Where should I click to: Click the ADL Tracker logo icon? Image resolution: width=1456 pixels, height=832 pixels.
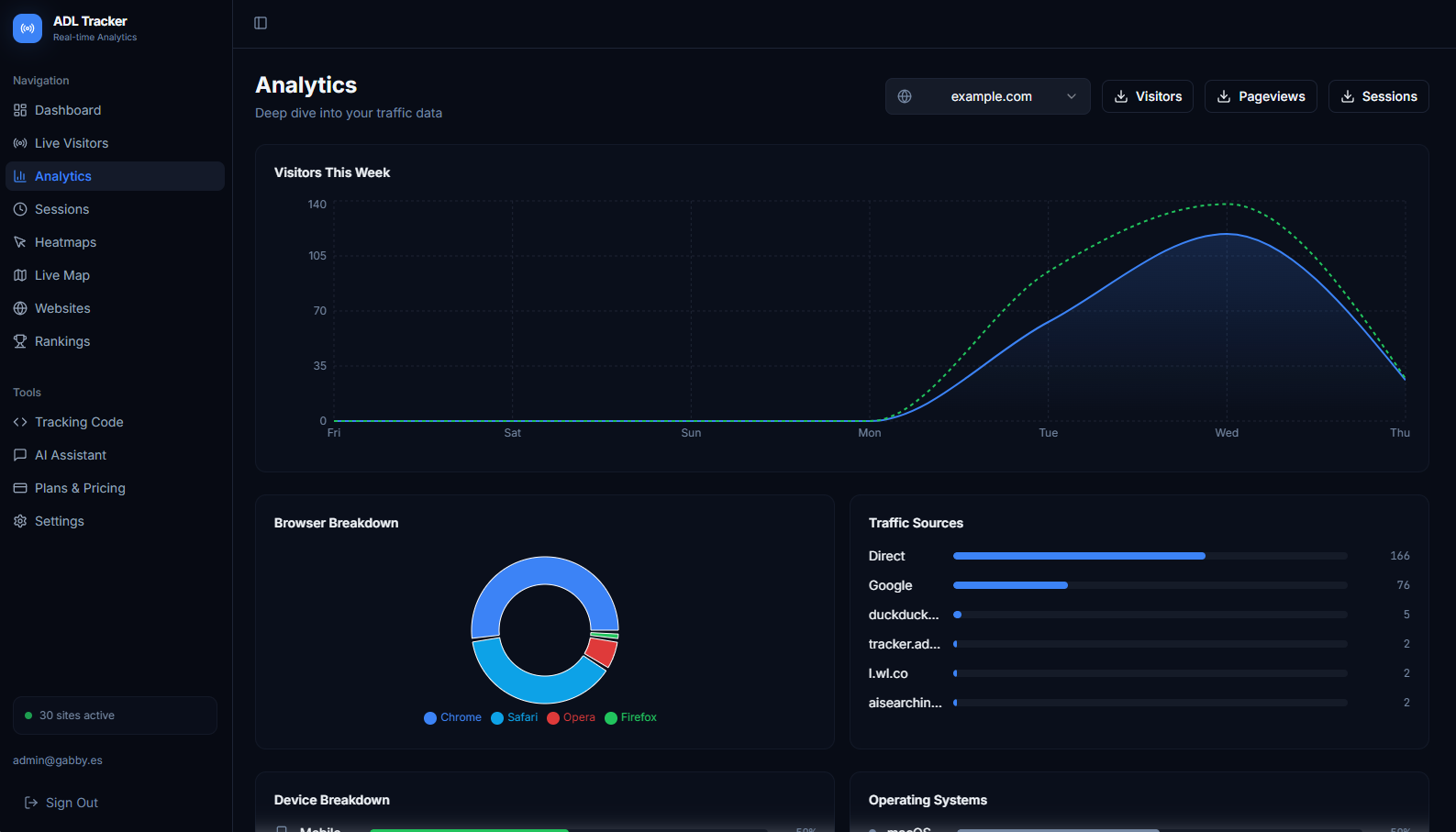(x=28, y=28)
